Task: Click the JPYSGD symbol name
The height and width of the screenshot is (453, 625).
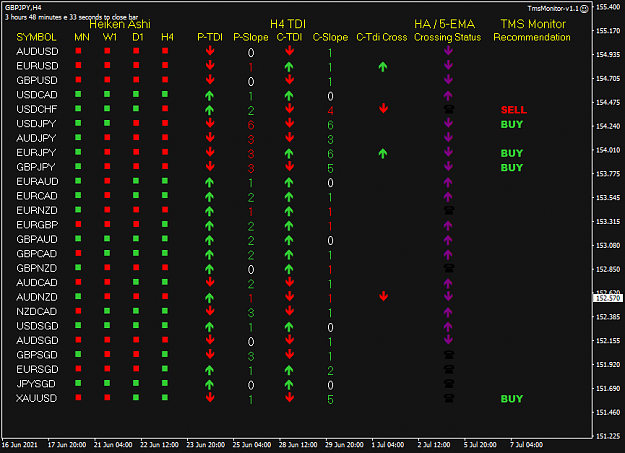Action: point(36,384)
